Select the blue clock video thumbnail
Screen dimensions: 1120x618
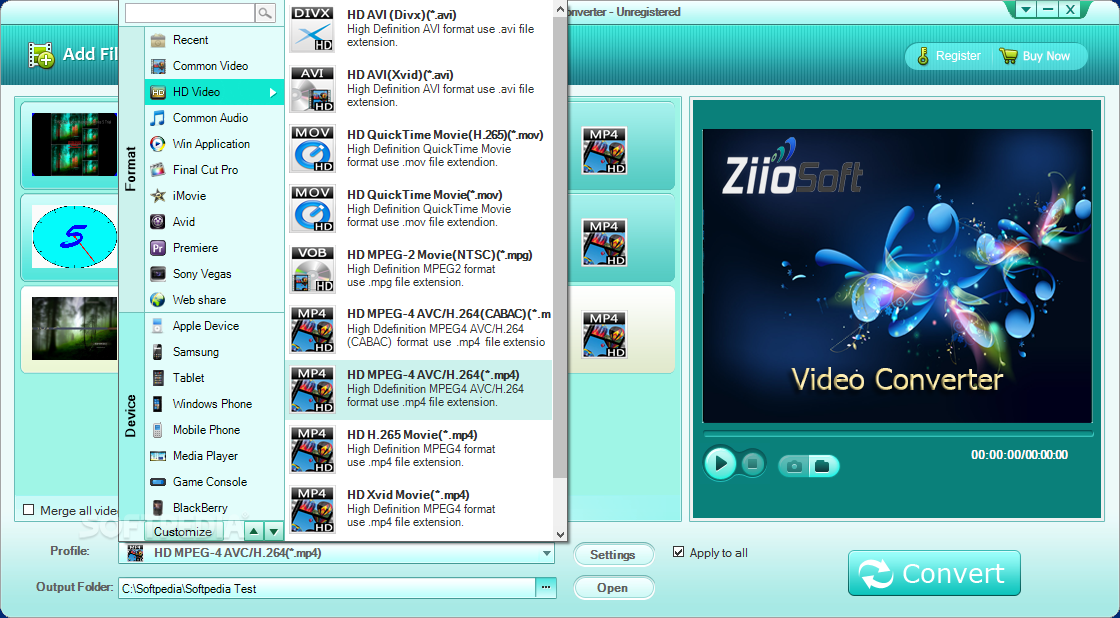coord(74,236)
